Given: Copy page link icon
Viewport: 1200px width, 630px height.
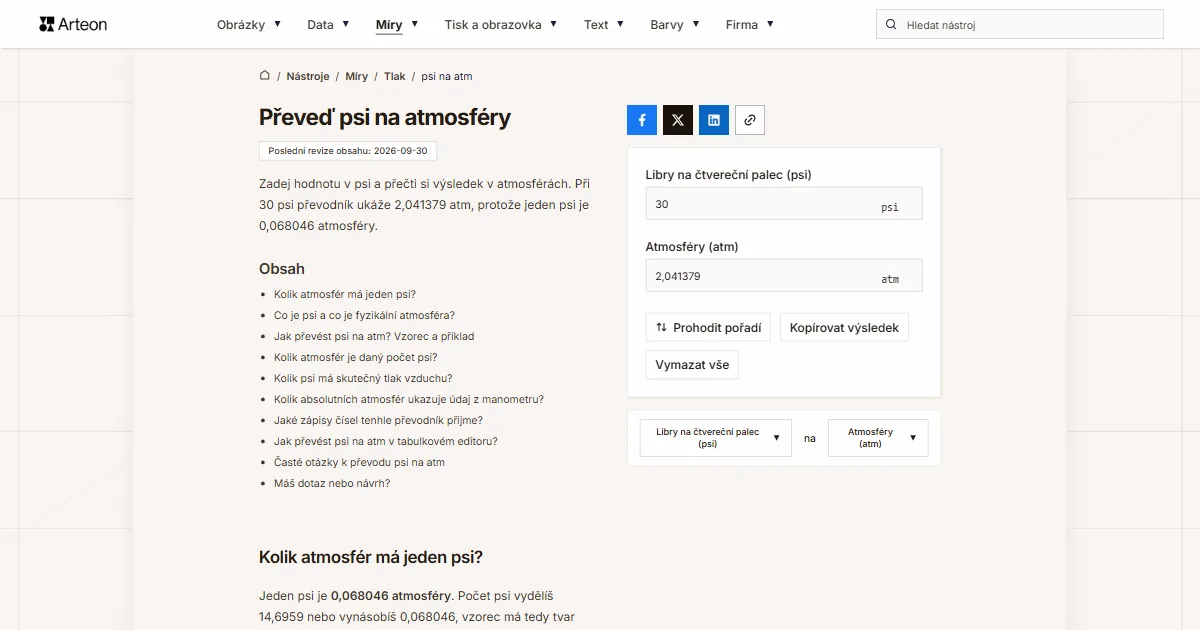Looking at the screenshot, I should tap(750, 120).
